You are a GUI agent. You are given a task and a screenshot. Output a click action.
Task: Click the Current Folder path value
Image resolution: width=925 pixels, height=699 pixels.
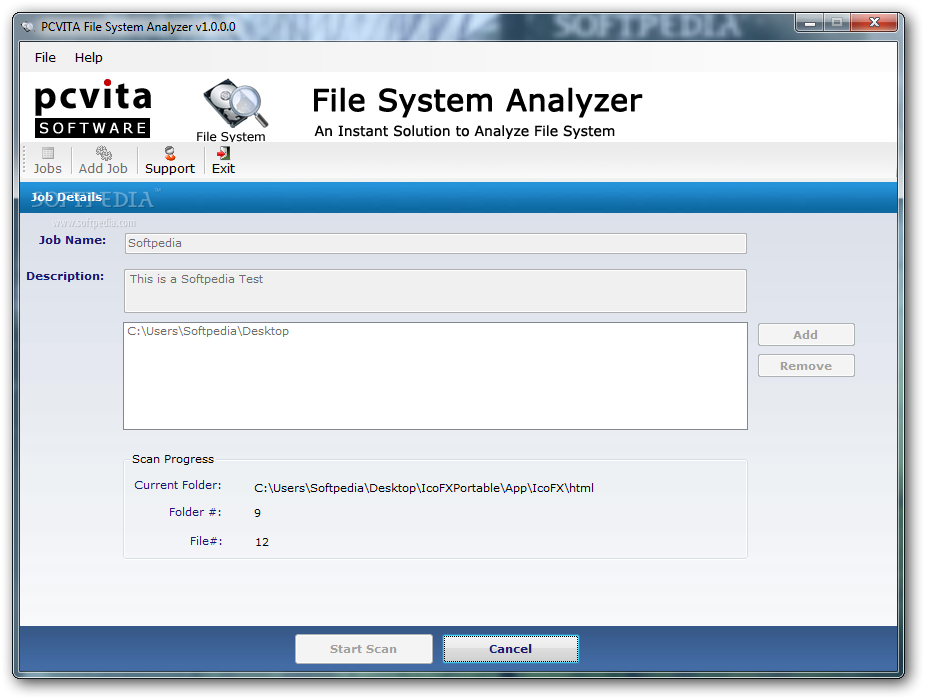[x=424, y=488]
